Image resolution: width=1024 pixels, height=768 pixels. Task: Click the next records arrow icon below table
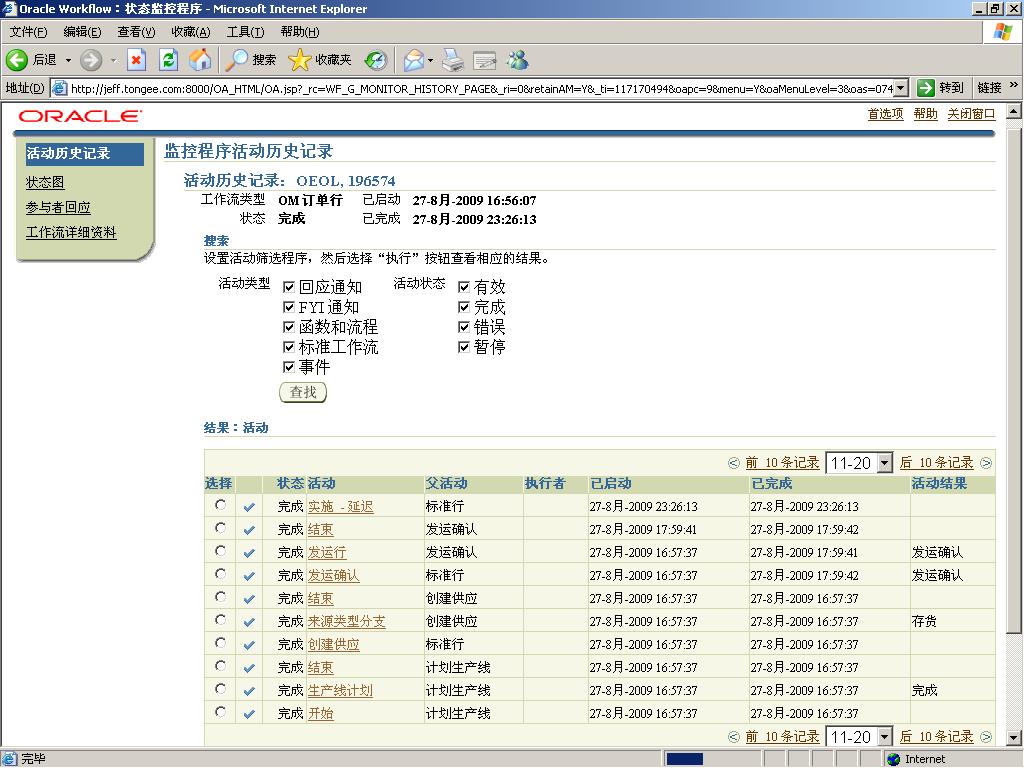click(x=986, y=737)
